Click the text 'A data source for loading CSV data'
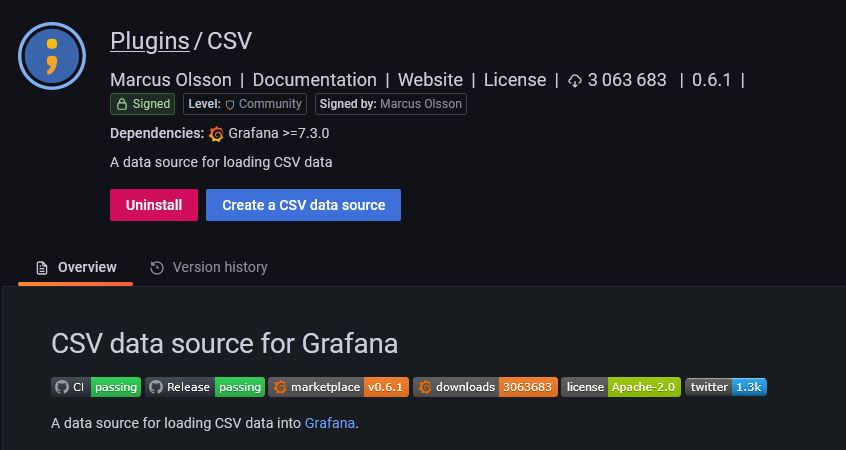The image size is (846, 450). [221, 162]
